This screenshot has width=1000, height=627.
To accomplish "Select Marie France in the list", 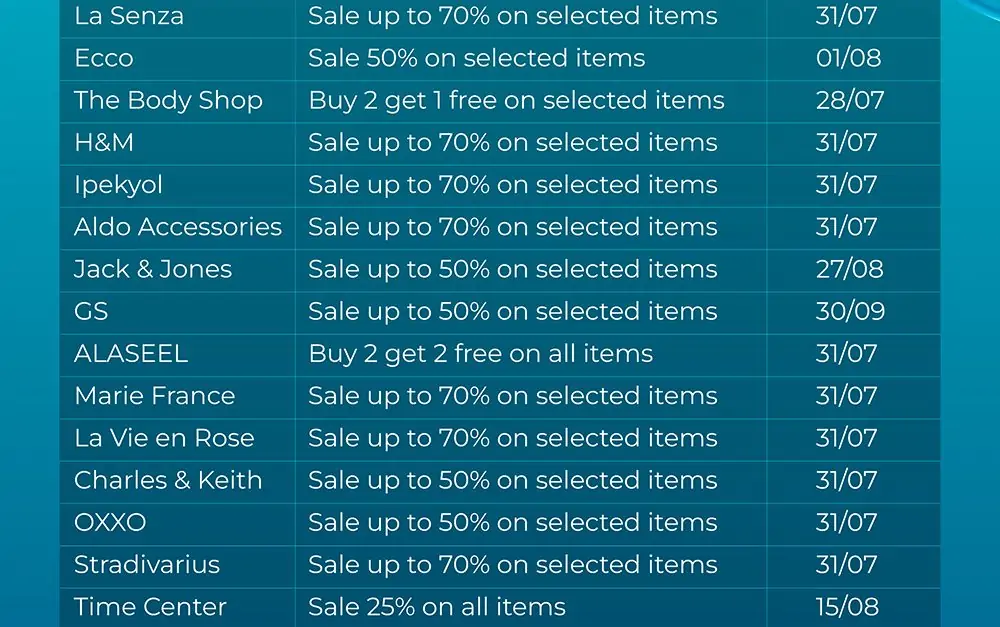I will click(x=155, y=396).
